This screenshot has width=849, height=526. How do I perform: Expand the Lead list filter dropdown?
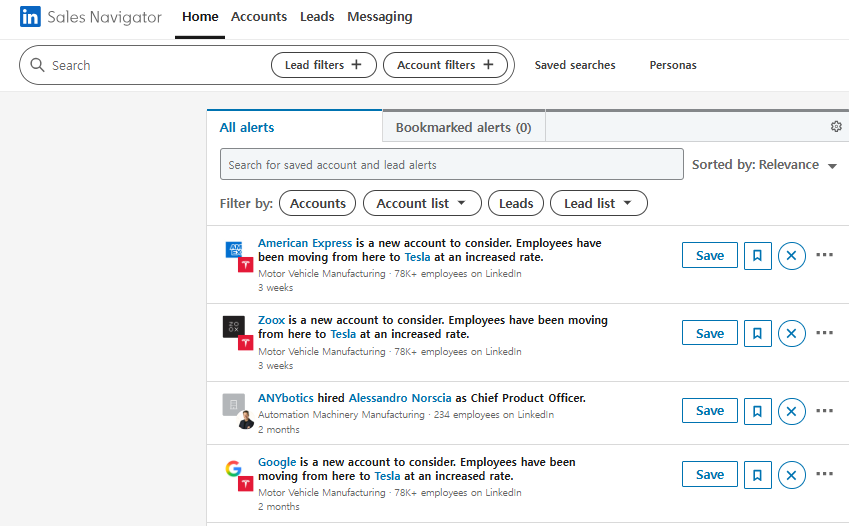pos(598,203)
